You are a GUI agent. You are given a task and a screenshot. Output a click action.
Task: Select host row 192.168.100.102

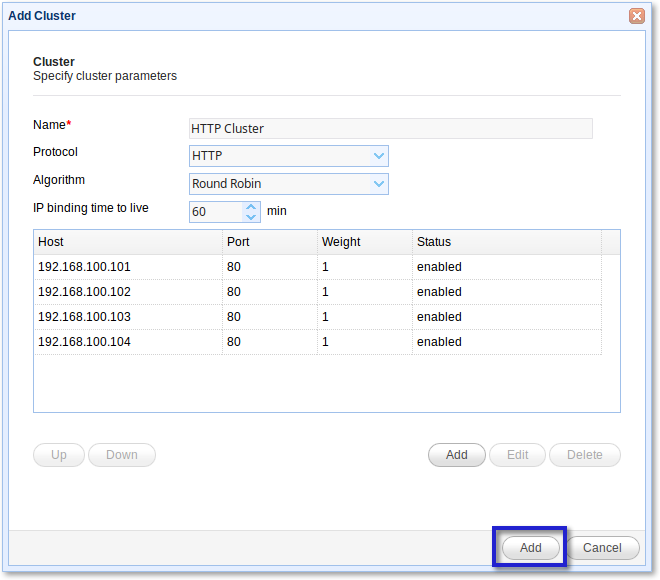318,292
